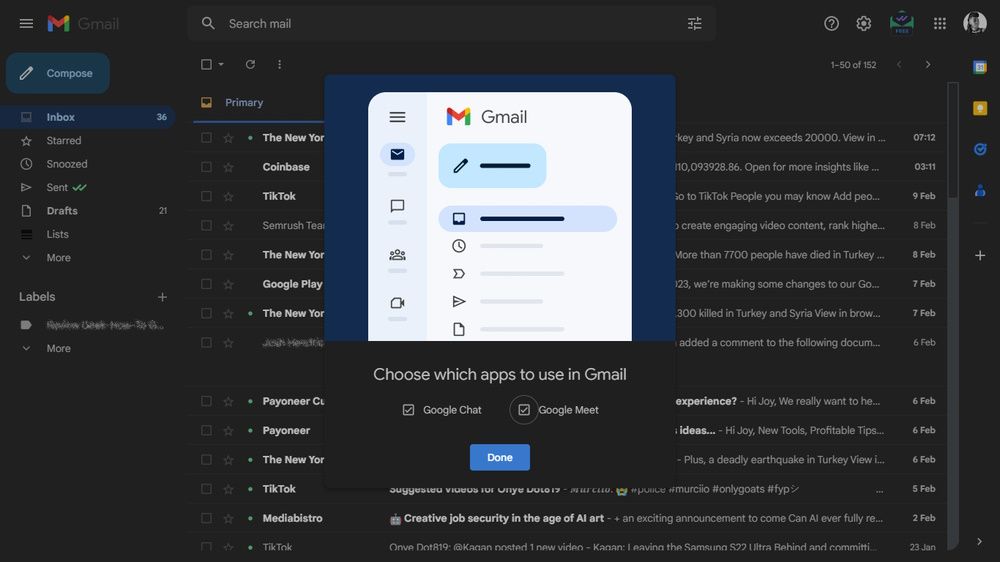Get add-ons plus icon

tap(980, 255)
